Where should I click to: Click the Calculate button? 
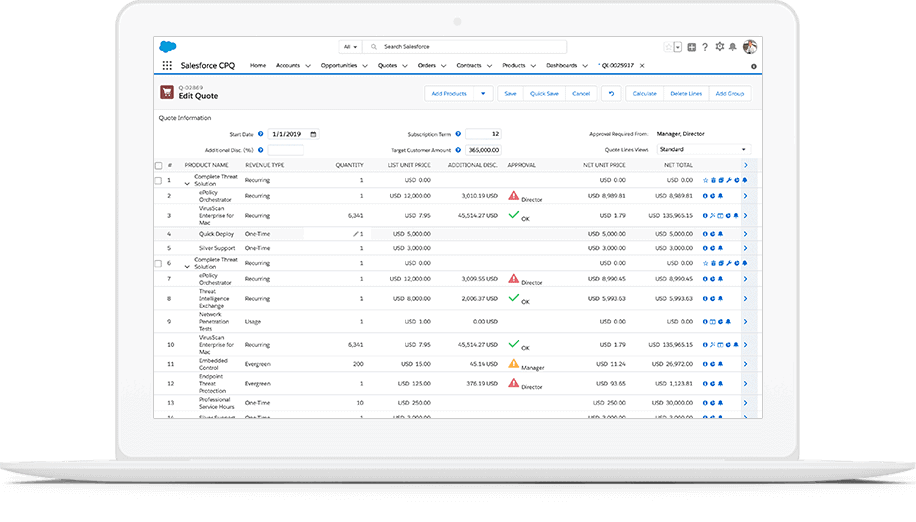pyautogui.click(x=644, y=93)
